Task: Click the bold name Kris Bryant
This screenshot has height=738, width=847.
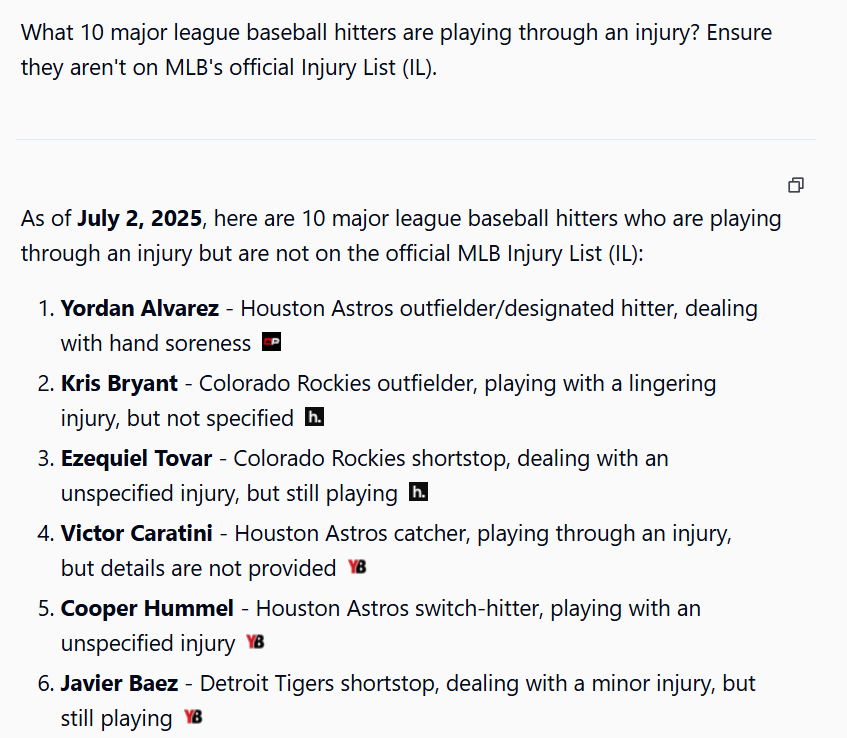Action: [x=119, y=384]
